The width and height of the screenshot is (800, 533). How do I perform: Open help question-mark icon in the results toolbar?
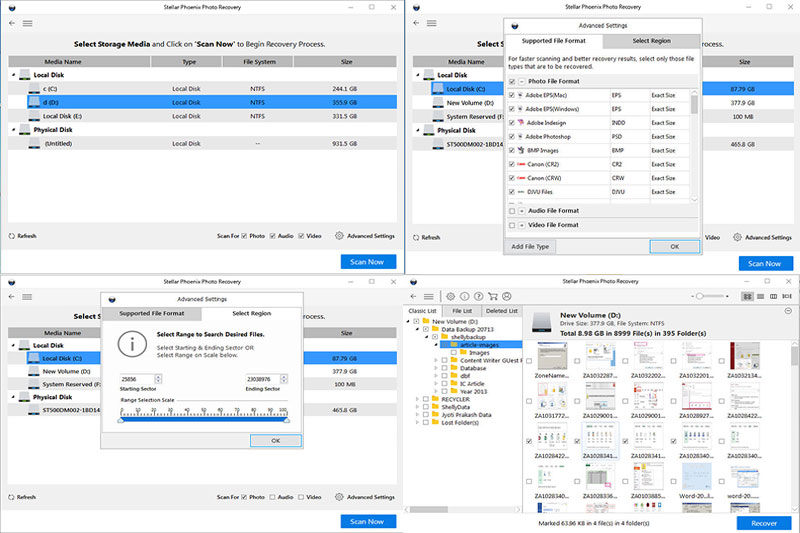478,296
